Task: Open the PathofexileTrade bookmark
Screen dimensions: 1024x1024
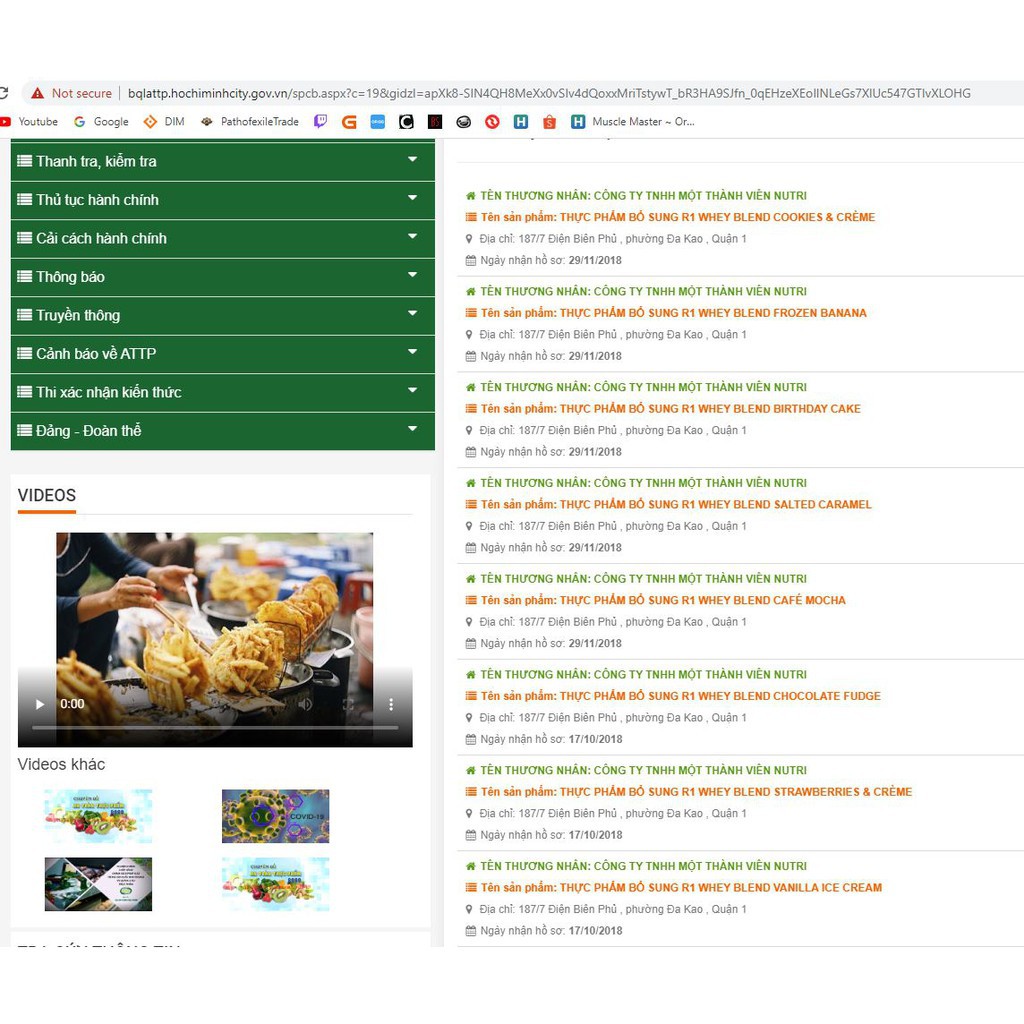Action: tap(249, 121)
